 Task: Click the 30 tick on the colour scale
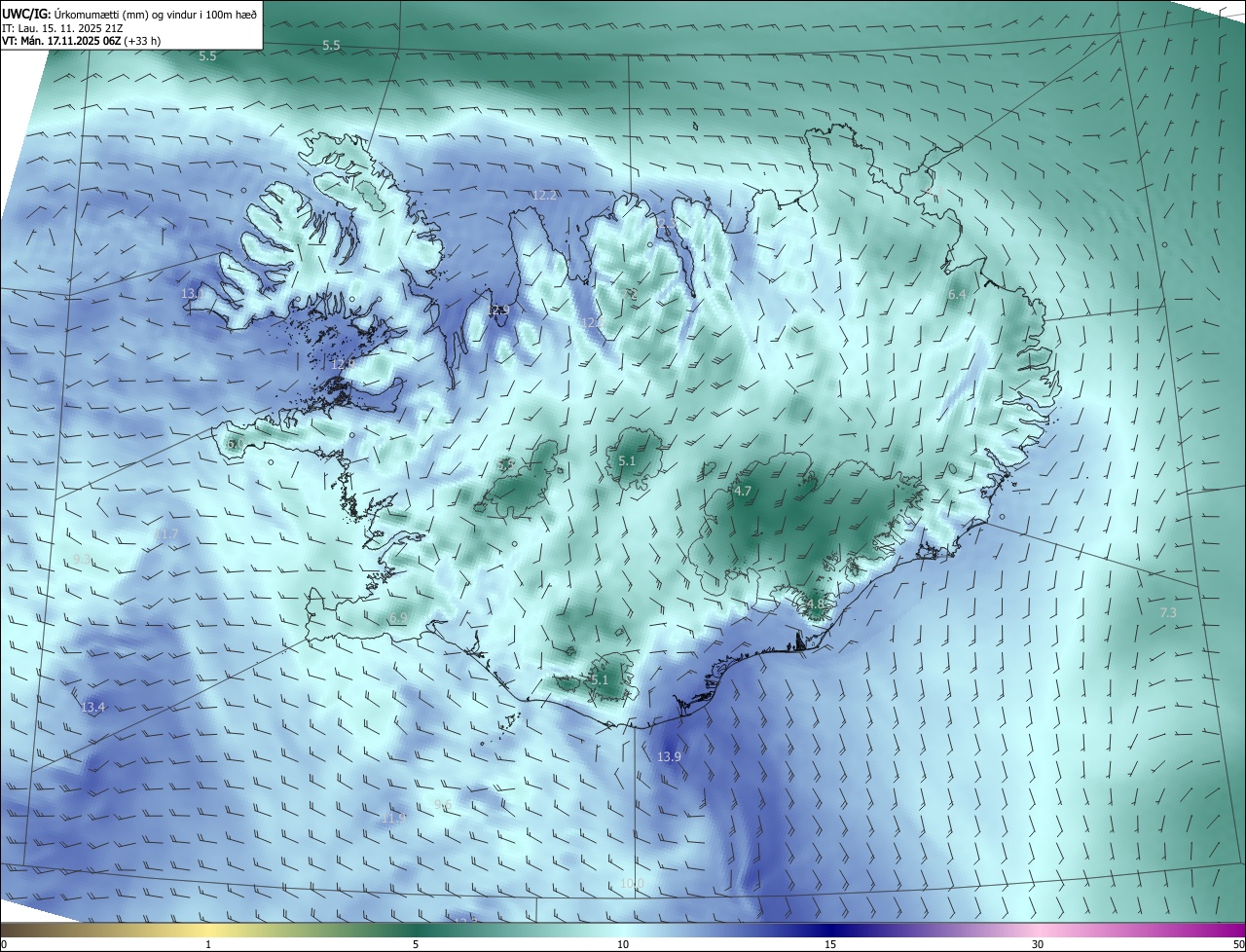pyautogui.click(x=1038, y=944)
